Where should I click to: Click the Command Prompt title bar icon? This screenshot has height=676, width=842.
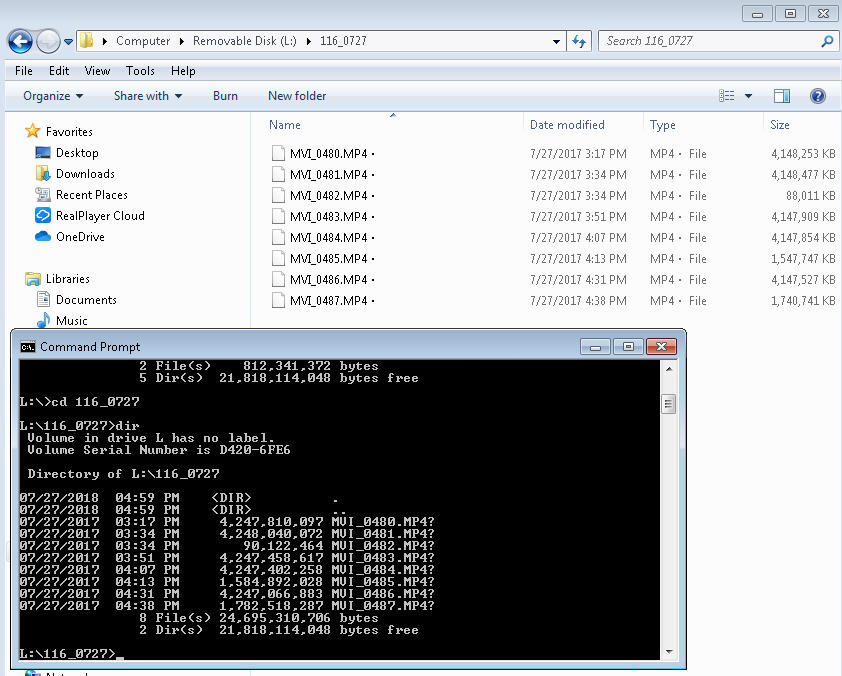point(28,347)
